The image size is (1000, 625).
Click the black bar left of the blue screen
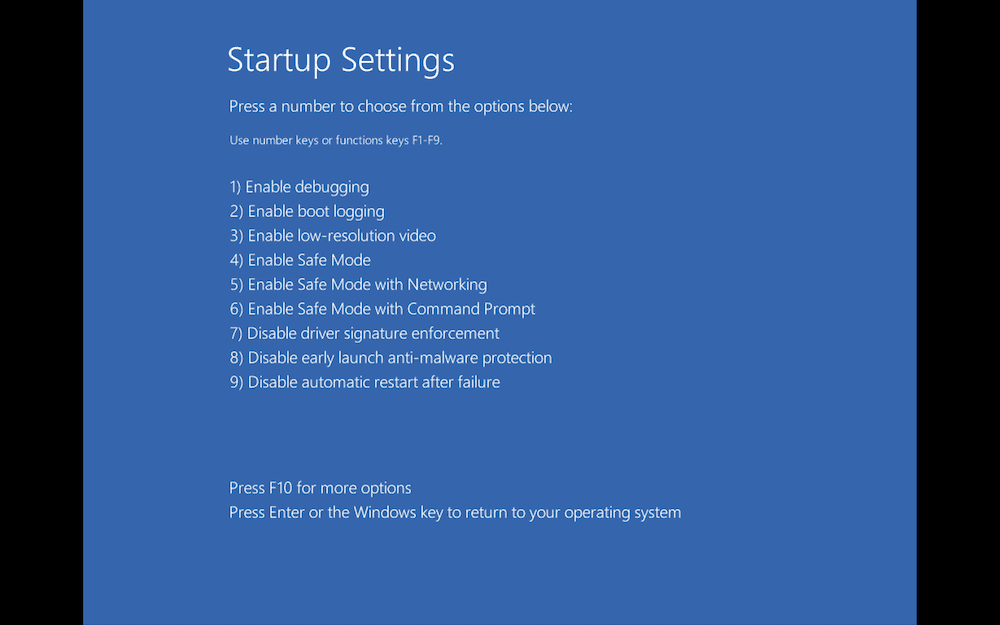coord(41,312)
